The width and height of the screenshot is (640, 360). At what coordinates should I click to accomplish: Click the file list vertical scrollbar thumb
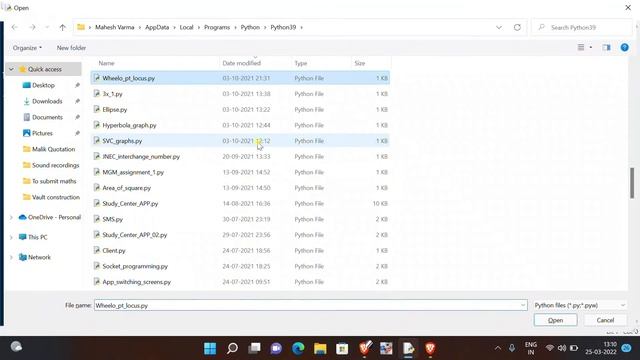point(632,183)
